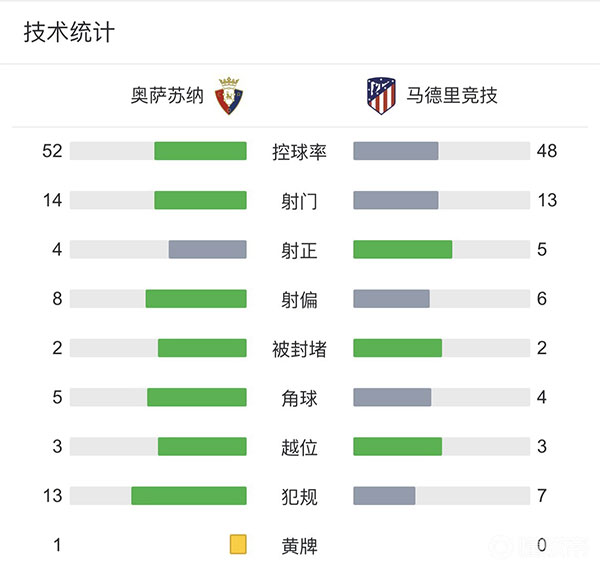Click Atlético's gray shots off target bar
The height and width of the screenshot is (565, 600).
coord(391,298)
